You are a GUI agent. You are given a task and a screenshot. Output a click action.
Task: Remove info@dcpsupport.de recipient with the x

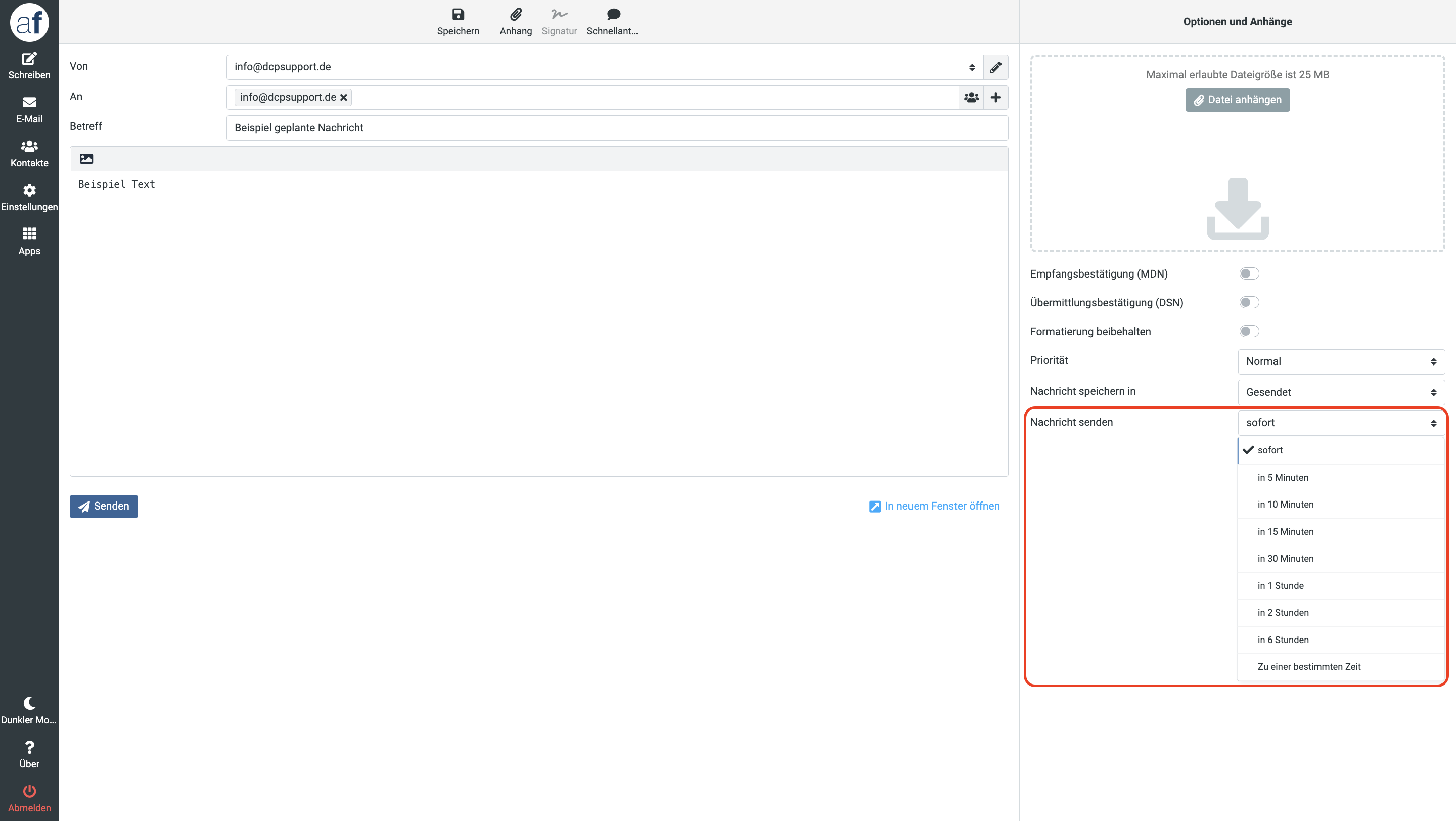coord(344,98)
